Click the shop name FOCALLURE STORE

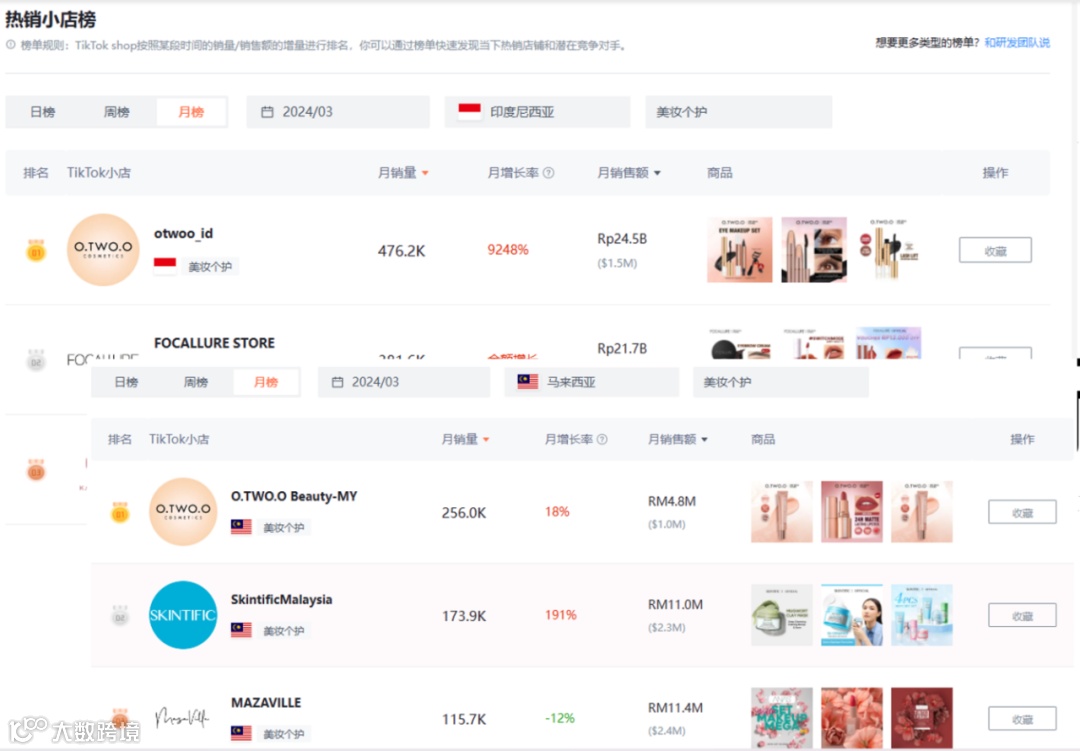pyautogui.click(x=214, y=342)
